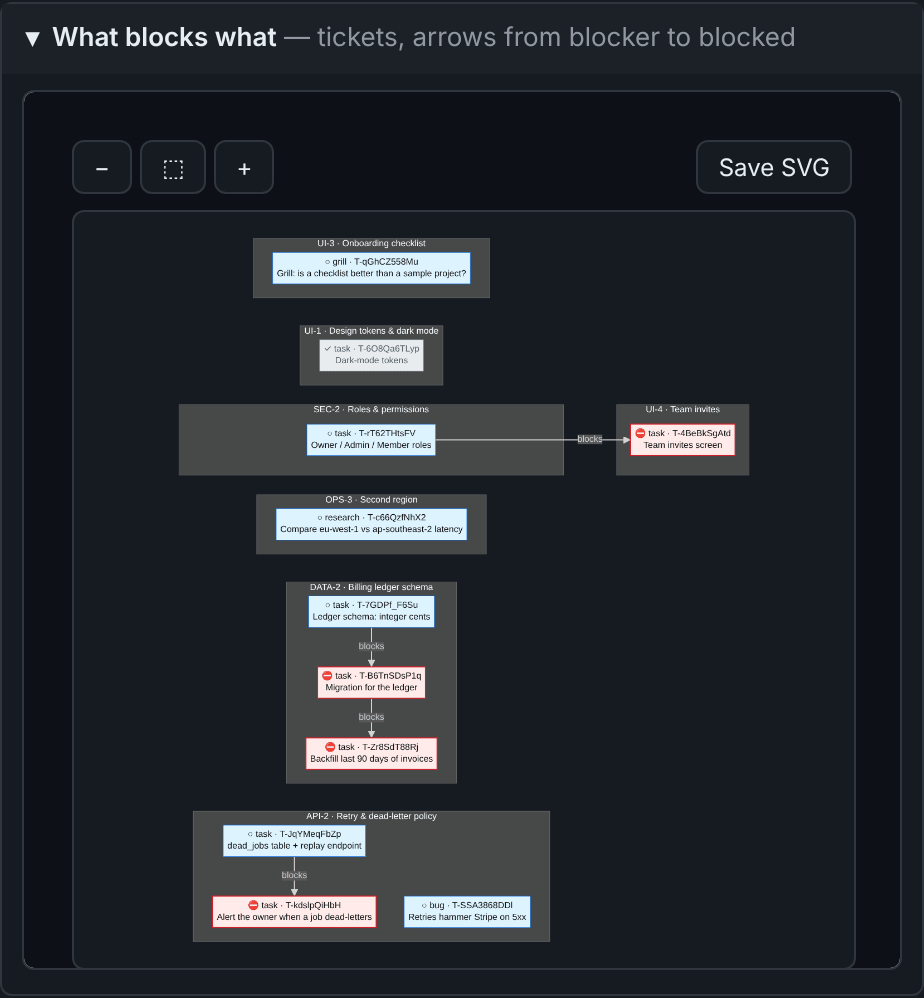924x998 pixels.
Task: Select Backfill last 90 days of invoices node
Action: click(372, 754)
